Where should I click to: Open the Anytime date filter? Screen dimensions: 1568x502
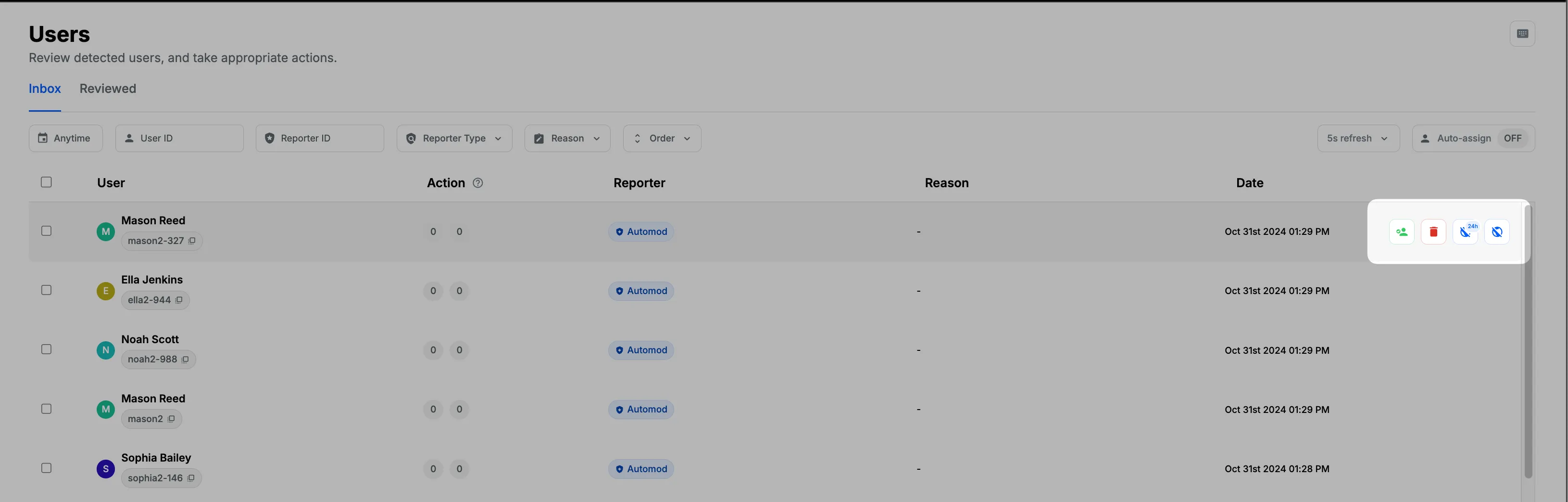click(x=65, y=138)
